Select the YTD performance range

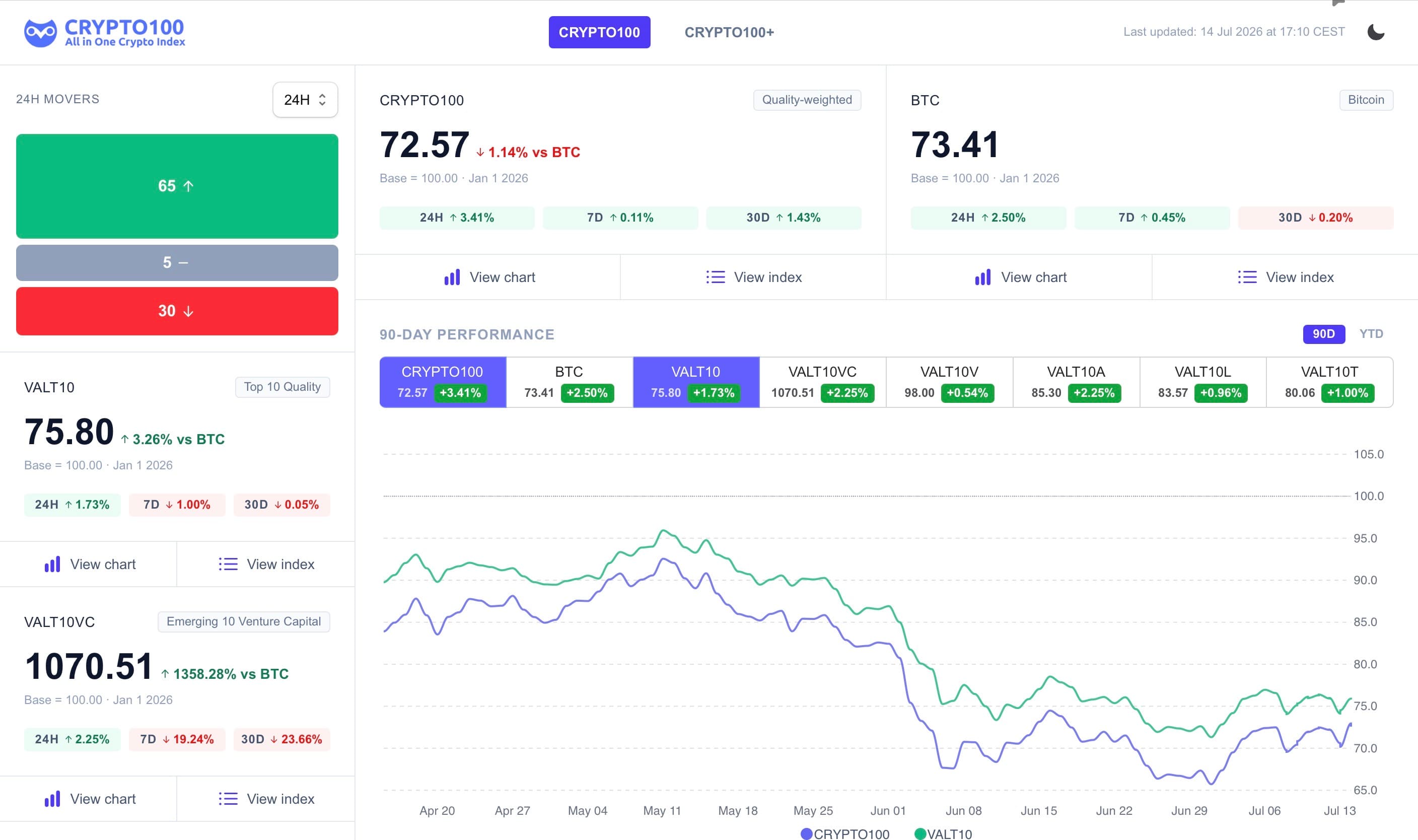pyautogui.click(x=1371, y=333)
